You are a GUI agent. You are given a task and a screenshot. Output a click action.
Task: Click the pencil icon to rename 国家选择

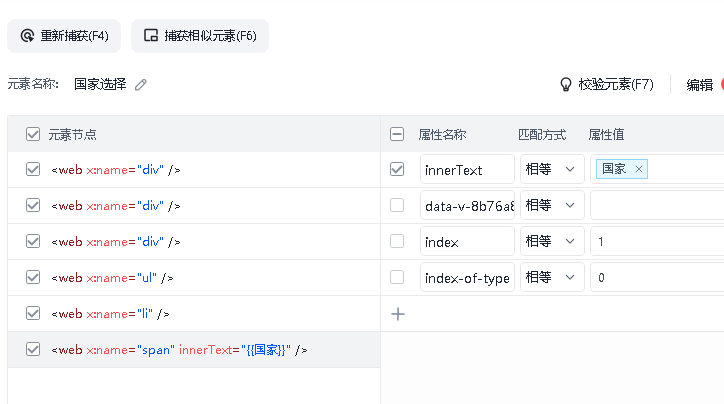141,84
